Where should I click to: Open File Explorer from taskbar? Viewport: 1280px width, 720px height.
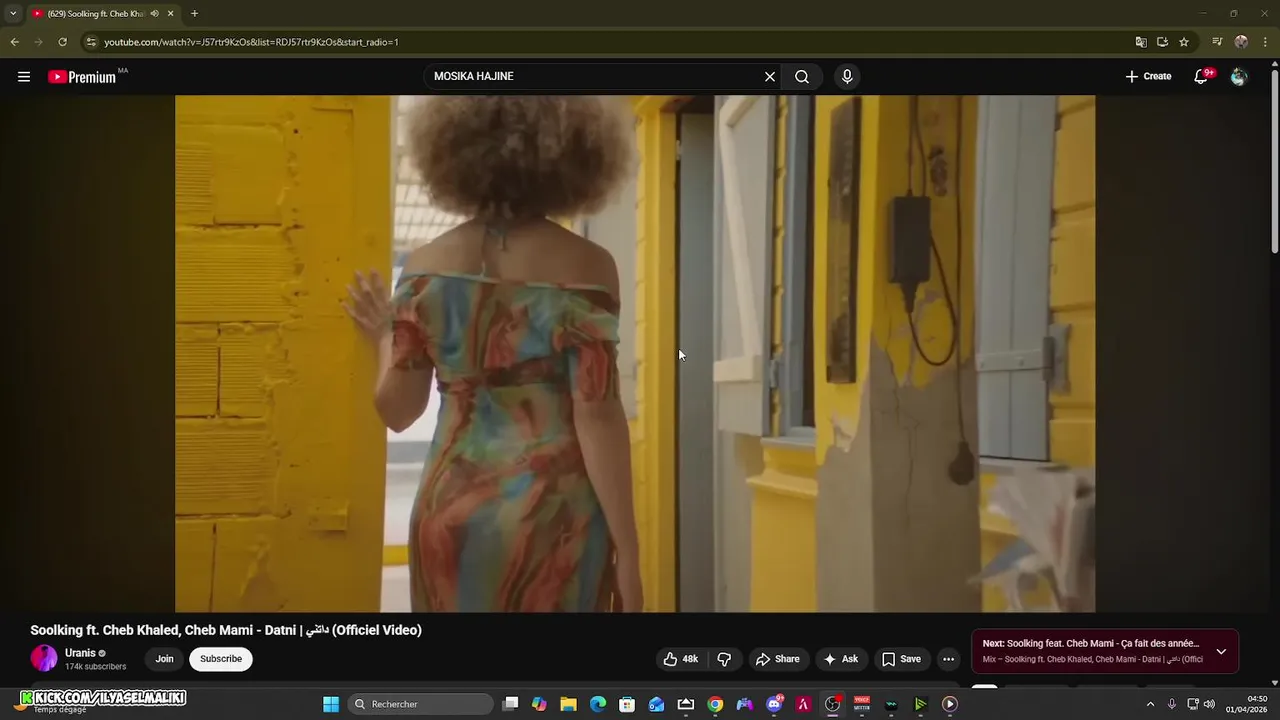[x=568, y=704]
